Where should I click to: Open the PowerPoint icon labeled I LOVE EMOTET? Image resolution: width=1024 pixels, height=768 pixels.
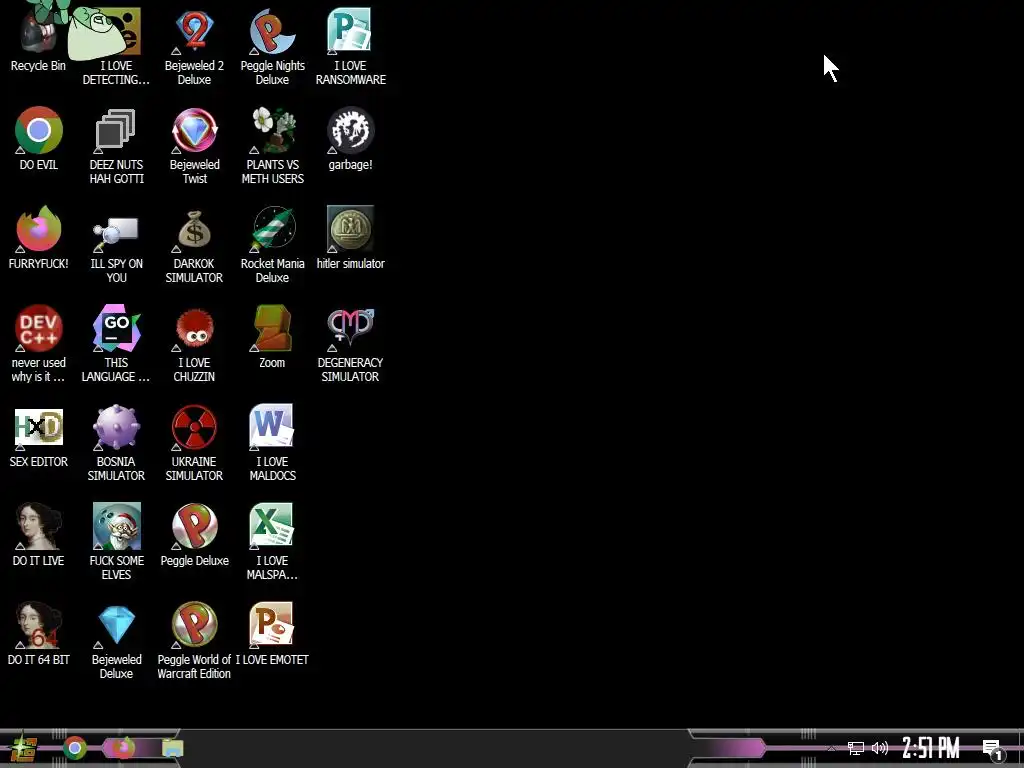272,625
